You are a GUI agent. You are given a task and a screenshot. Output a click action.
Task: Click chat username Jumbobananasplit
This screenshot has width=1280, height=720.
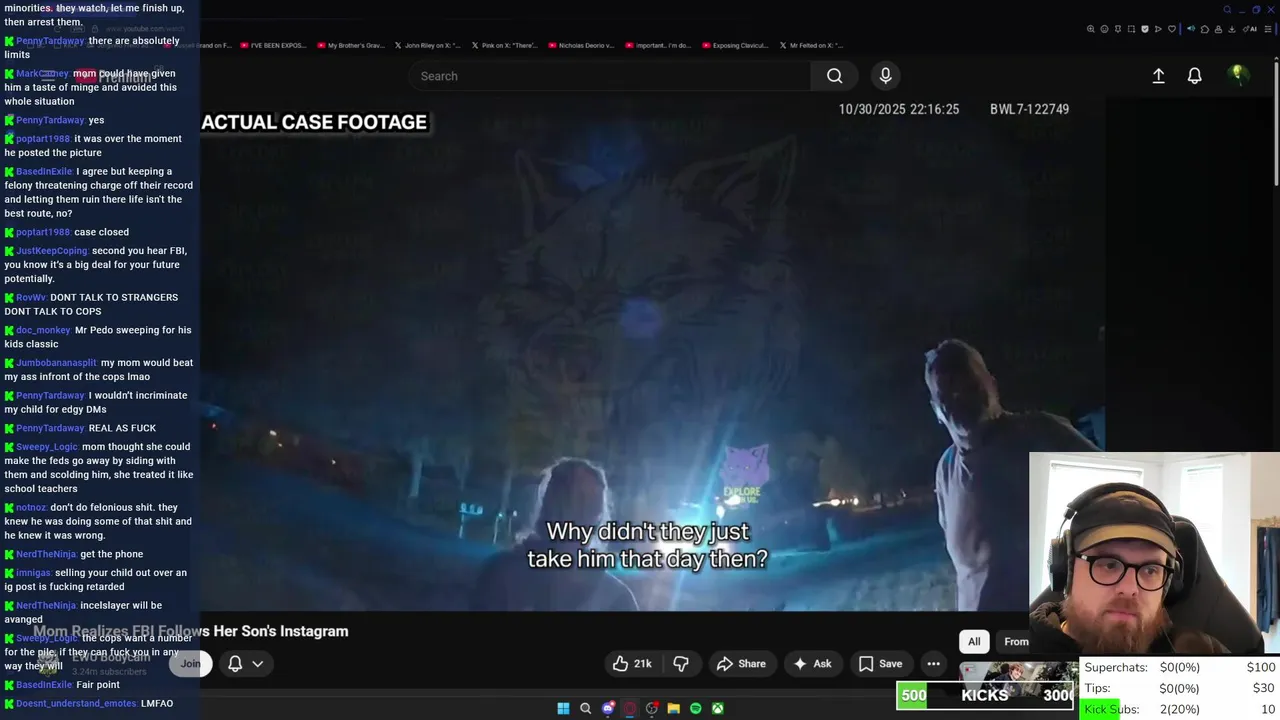coord(56,363)
